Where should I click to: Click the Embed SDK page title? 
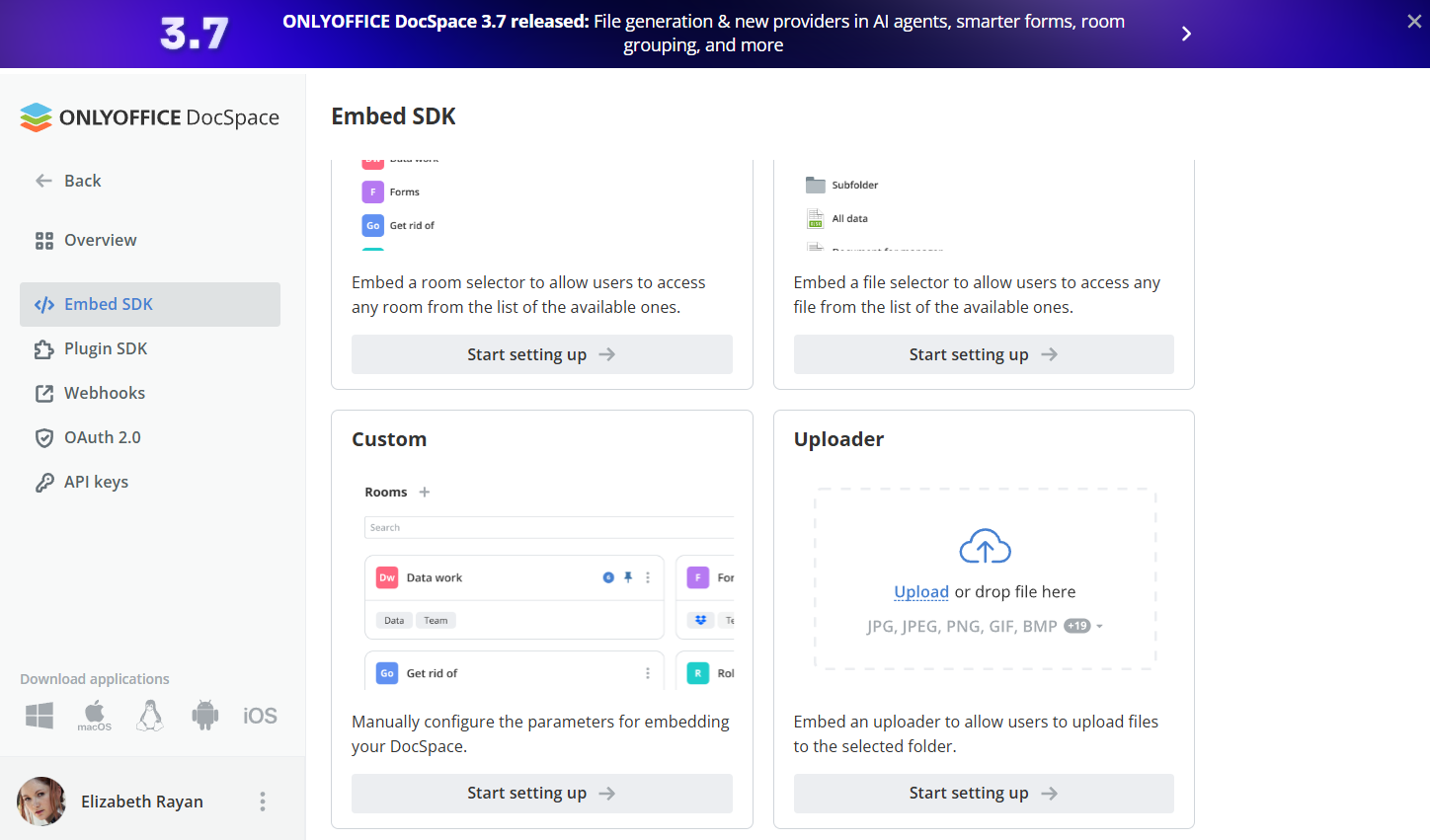pyautogui.click(x=393, y=116)
